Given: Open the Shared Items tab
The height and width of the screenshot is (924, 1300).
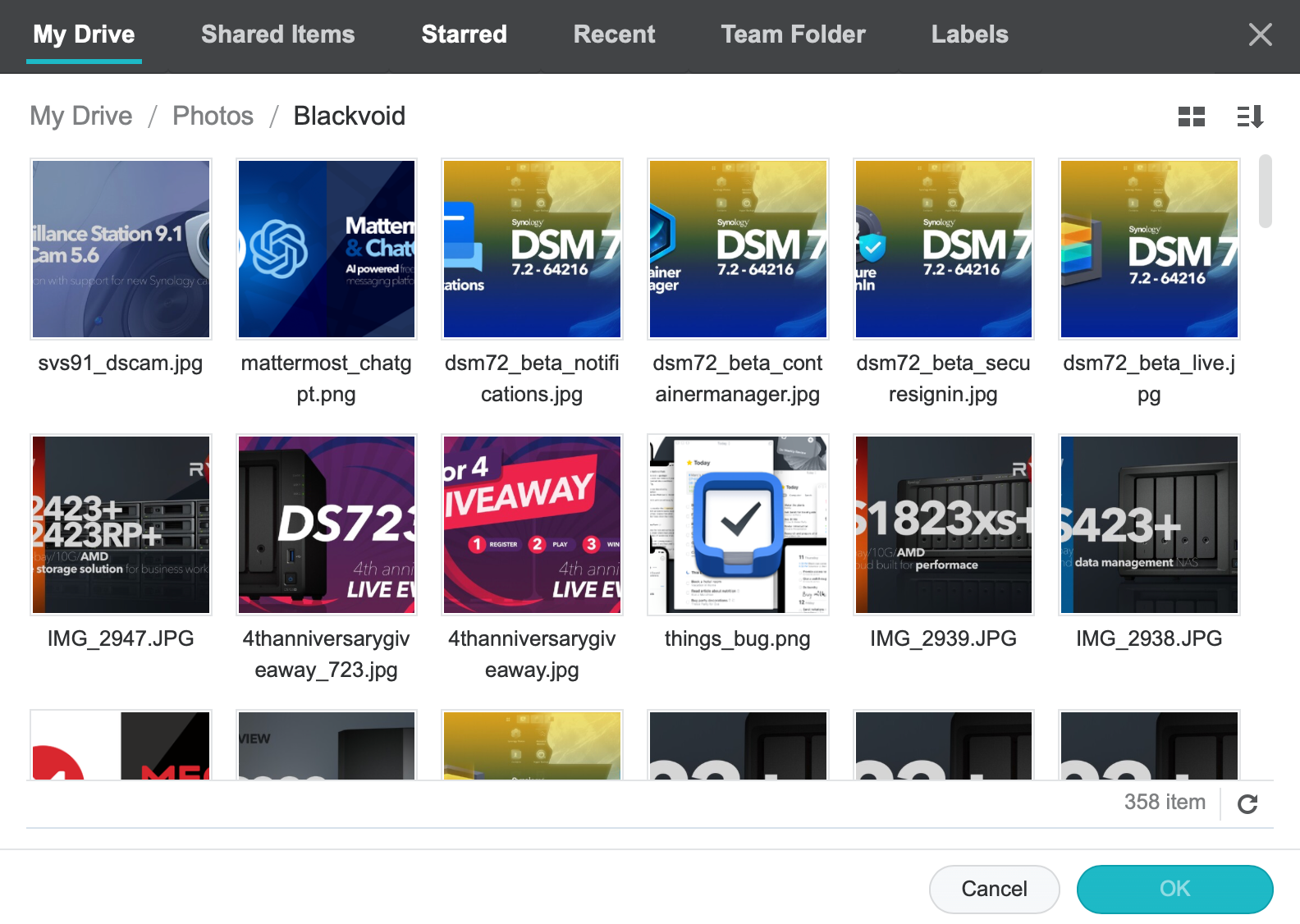Looking at the screenshot, I should tap(278, 34).
